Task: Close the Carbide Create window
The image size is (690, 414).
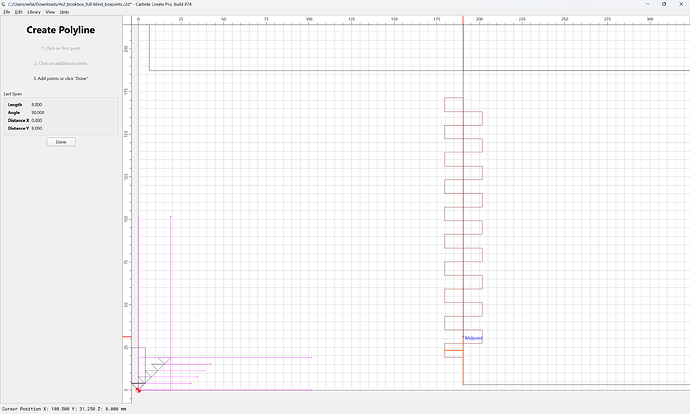Action: [681, 4]
